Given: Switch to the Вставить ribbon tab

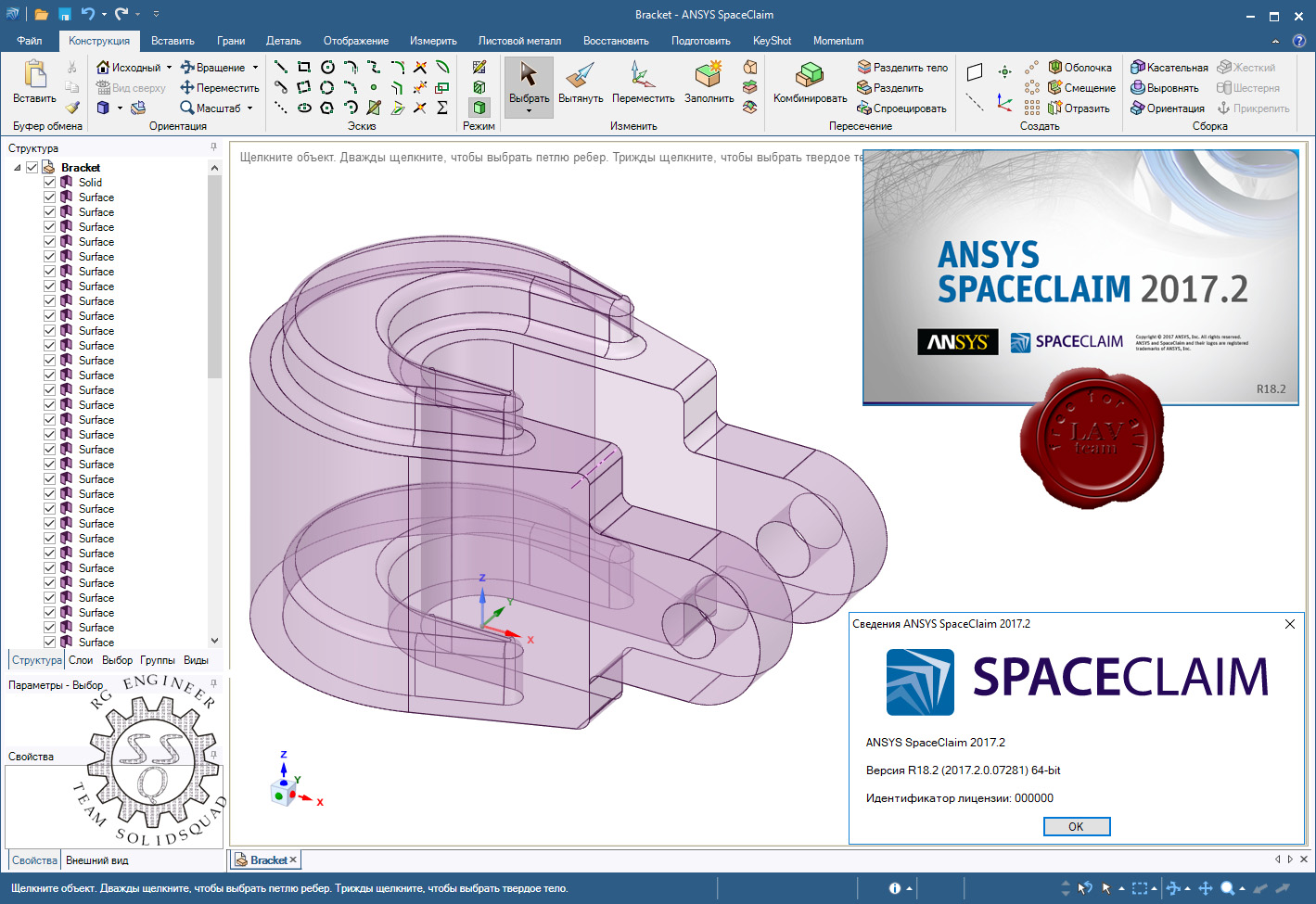Looking at the screenshot, I should [172, 41].
